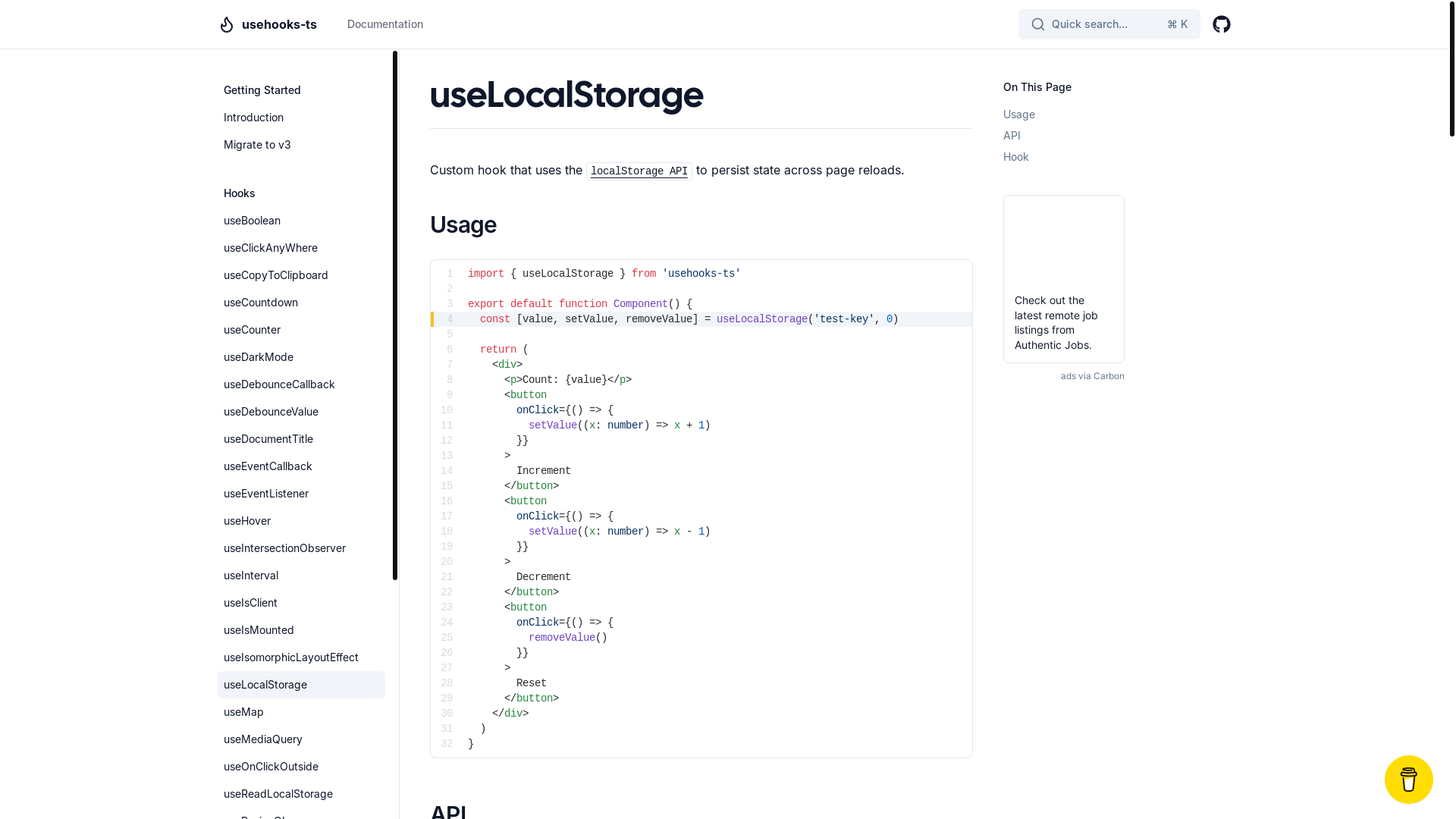Select useCopyToClipboard in the sidebar
This screenshot has width=1456, height=819.
[x=301, y=275]
